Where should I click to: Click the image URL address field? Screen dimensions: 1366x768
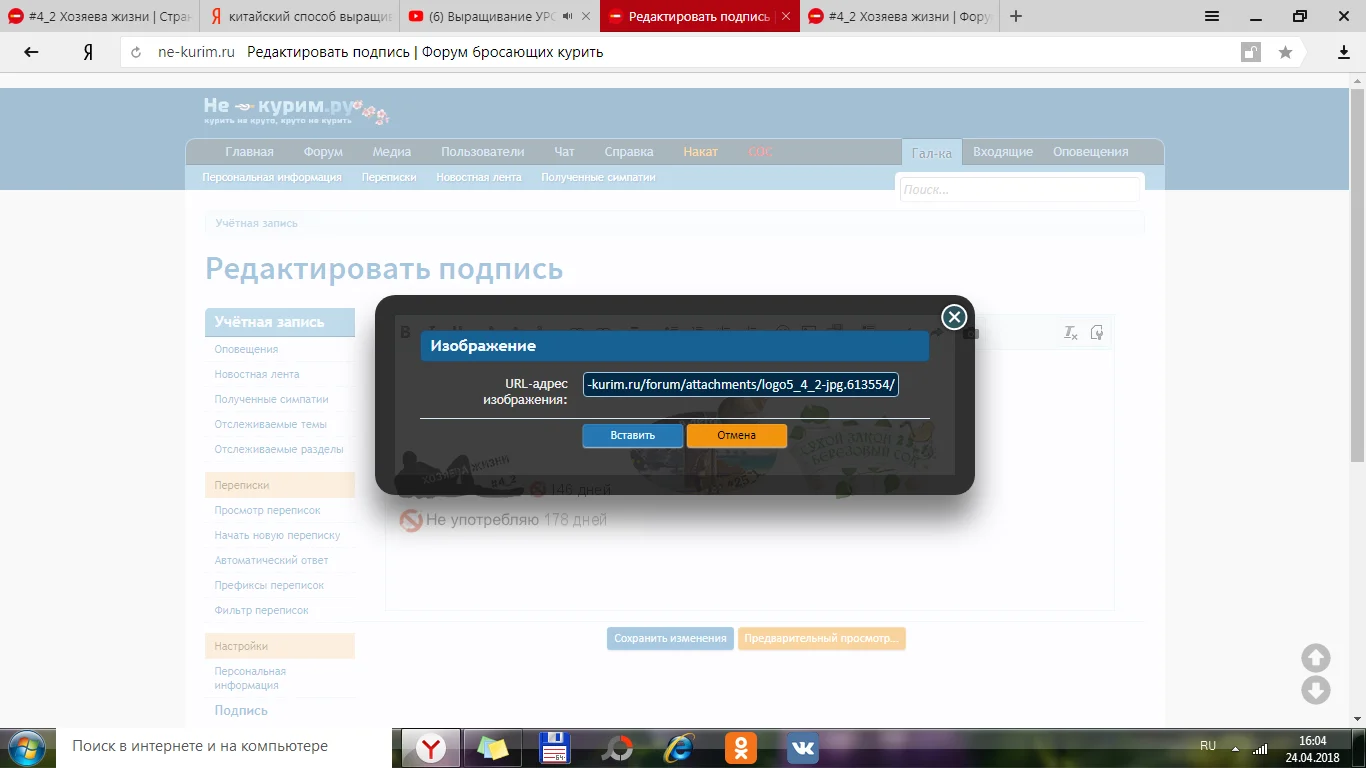[x=741, y=385]
